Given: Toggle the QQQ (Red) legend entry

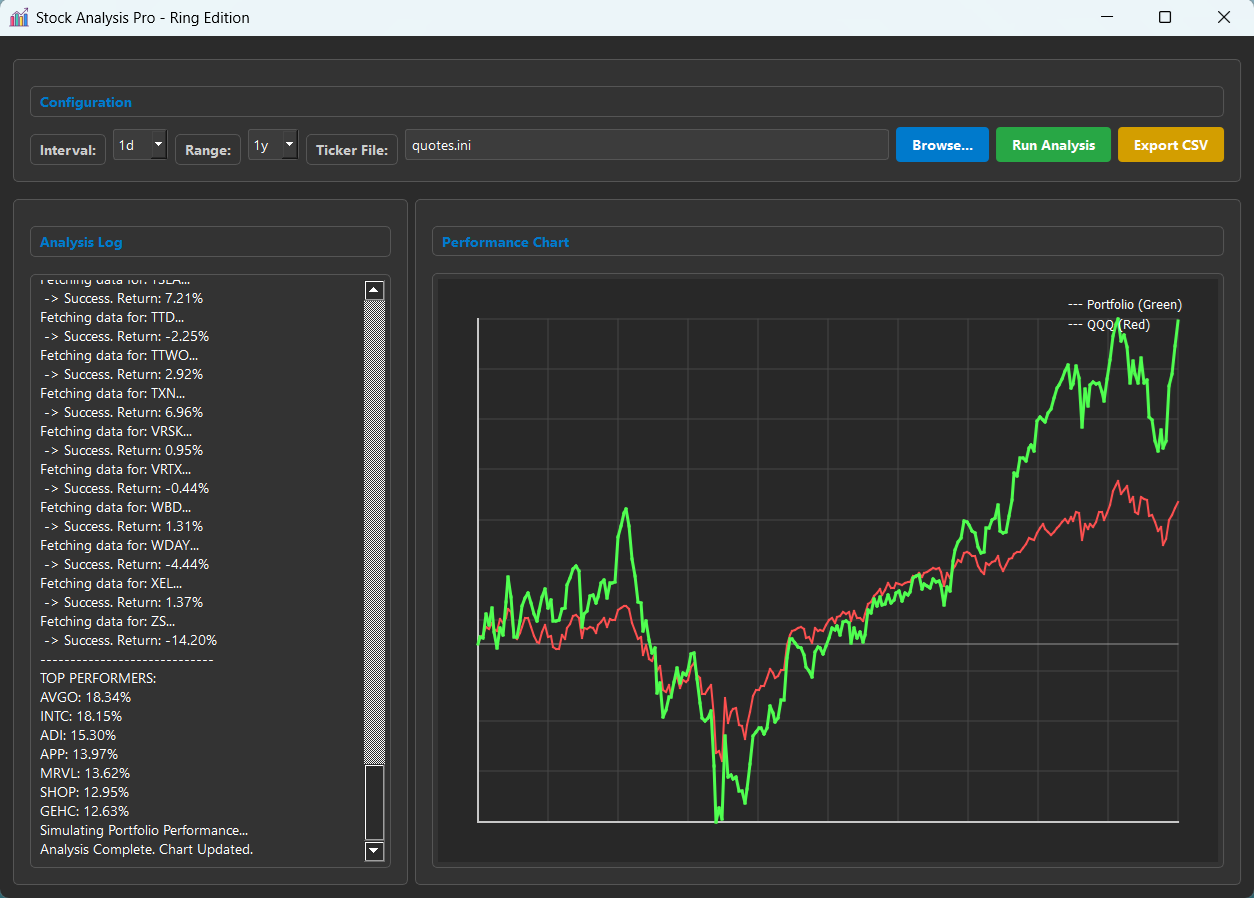Looking at the screenshot, I should 1110,324.
